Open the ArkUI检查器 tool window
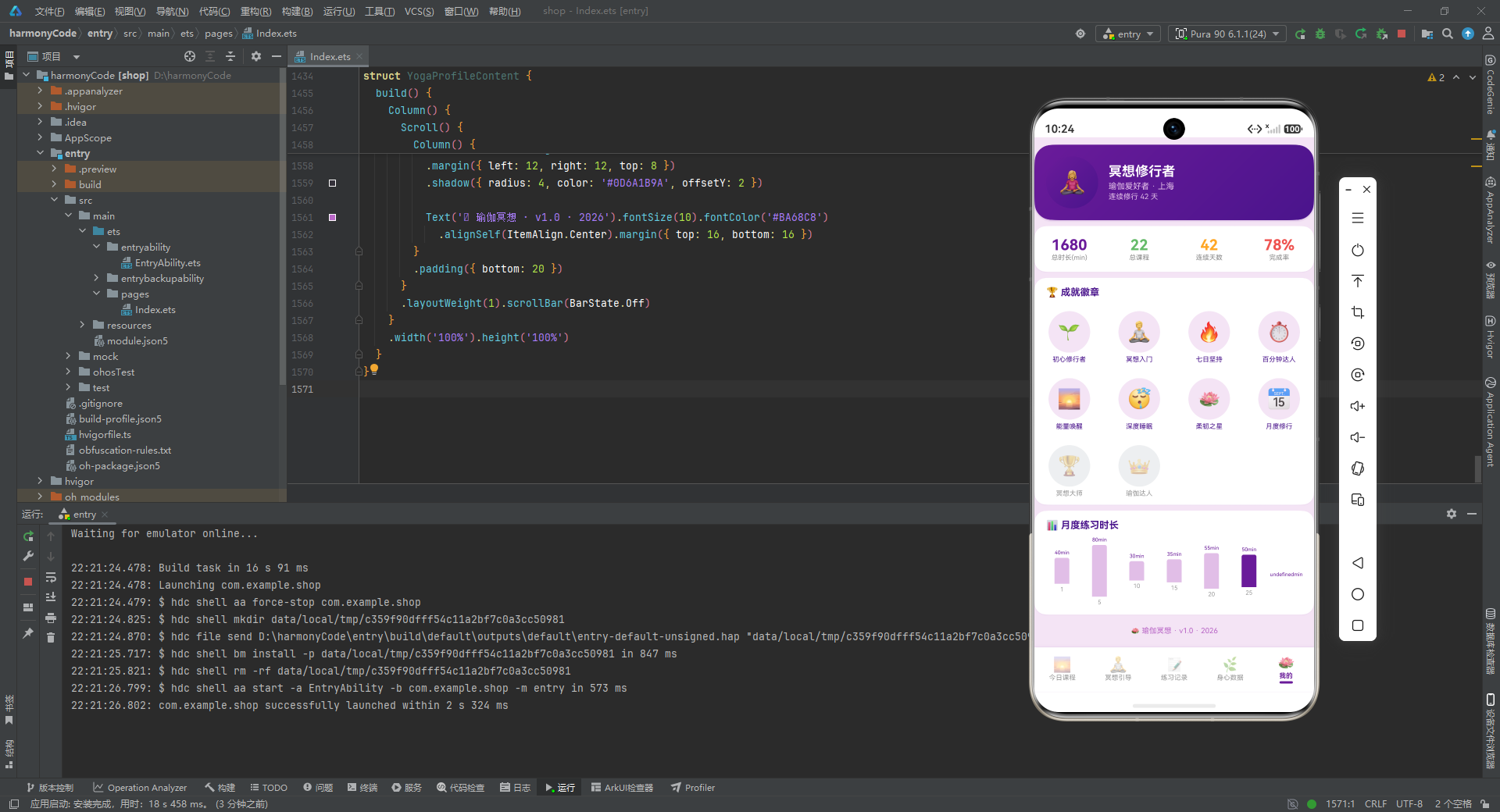Image resolution: width=1500 pixels, height=812 pixels. point(622,788)
